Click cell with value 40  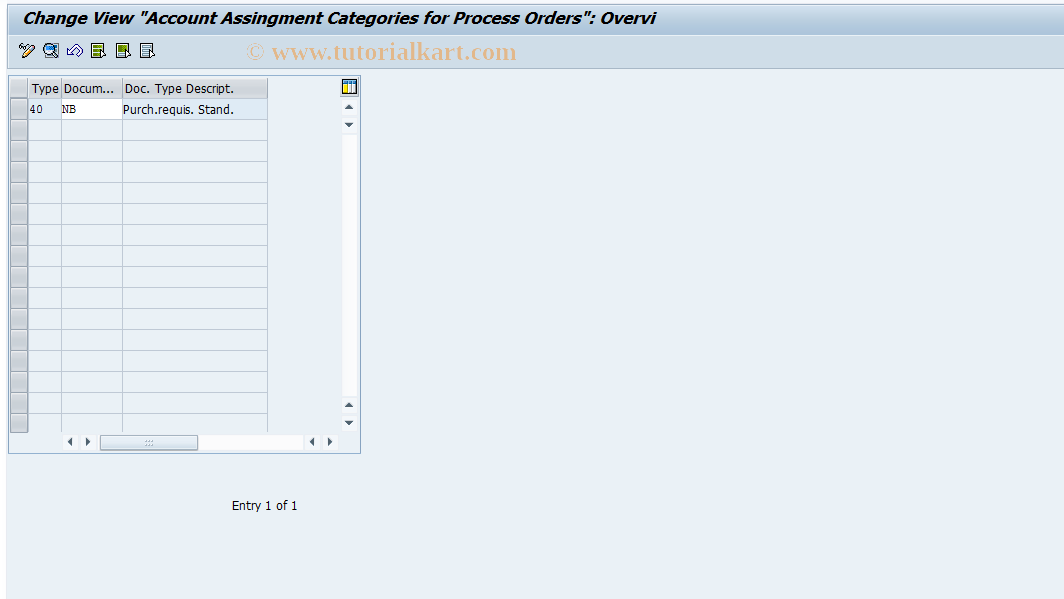coord(45,109)
